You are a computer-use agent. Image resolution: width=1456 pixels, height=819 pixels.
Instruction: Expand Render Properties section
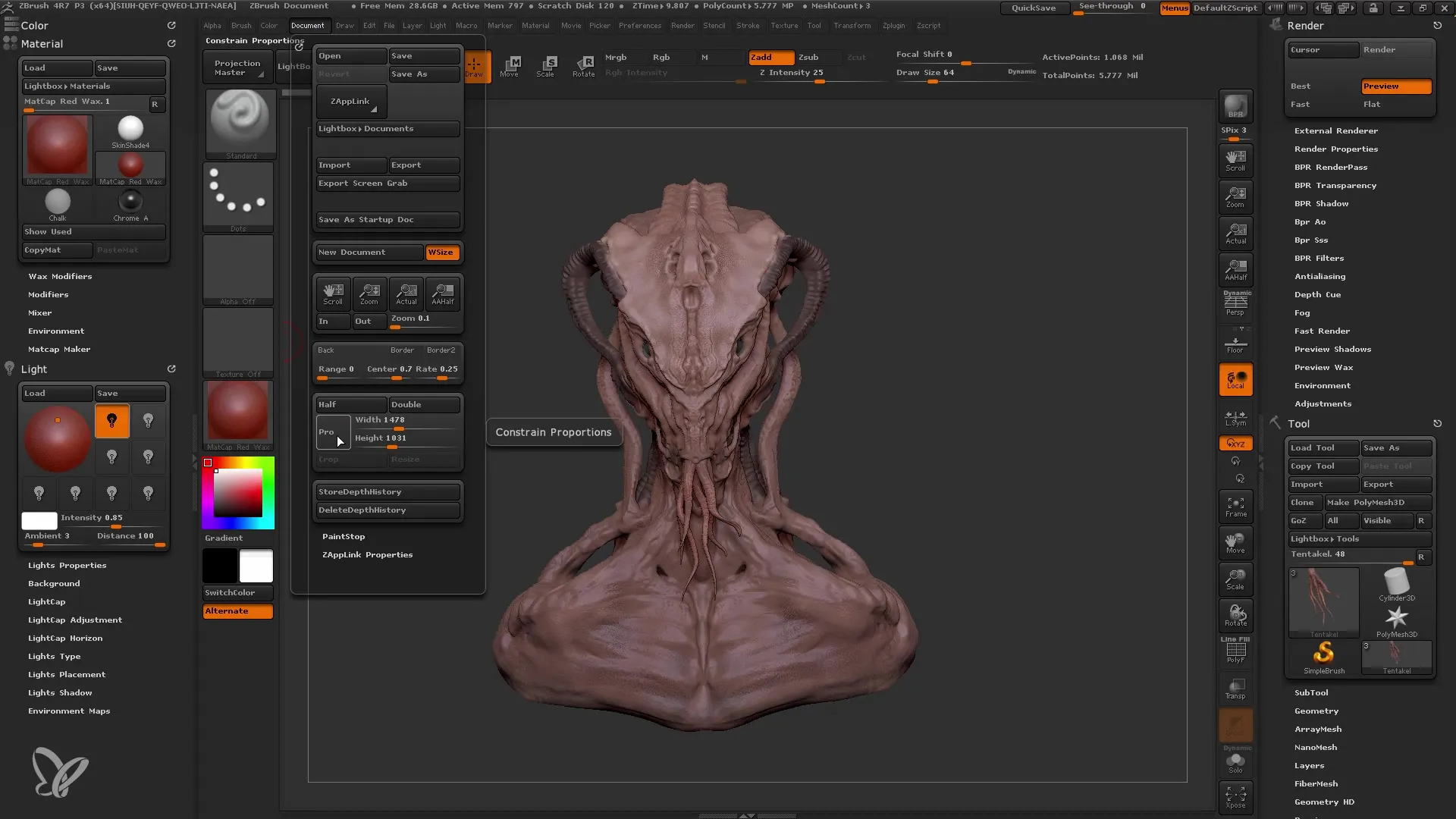[x=1336, y=149]
